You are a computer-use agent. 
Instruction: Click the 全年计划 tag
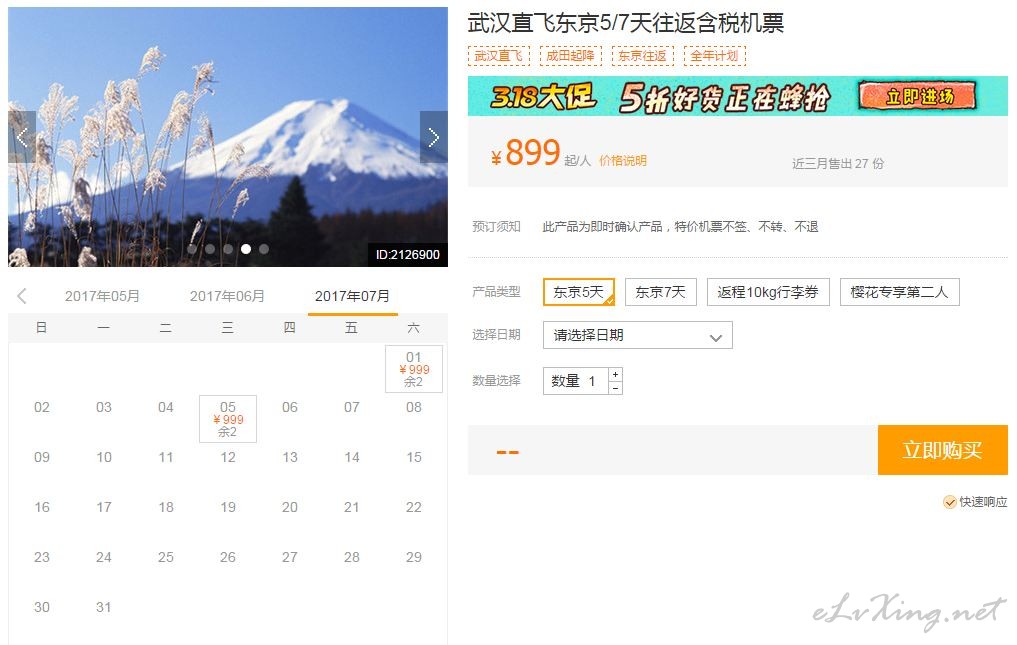(714, 56)
